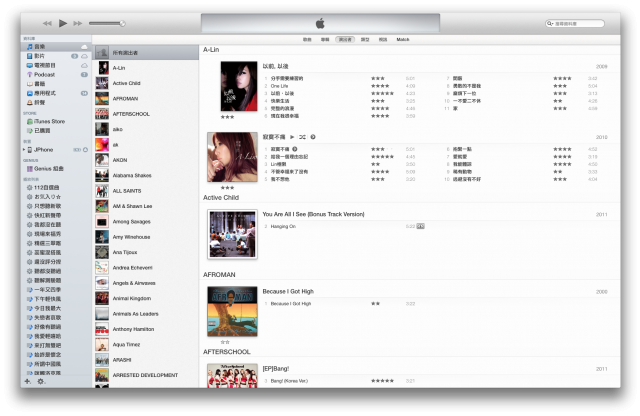The width and height of the screenshot is (640, 416).
Task: Click the Apple logo status display
Action: click(320, 23)
